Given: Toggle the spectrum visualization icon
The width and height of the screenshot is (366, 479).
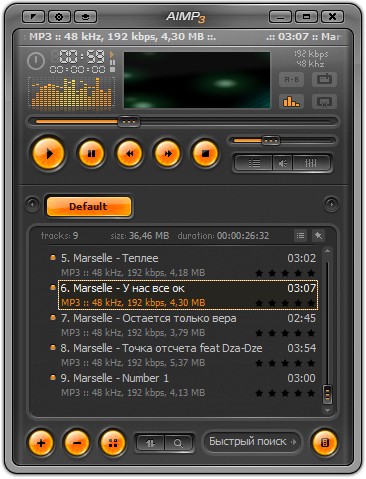Looking at the screenshot, I should tap(291, 101).
